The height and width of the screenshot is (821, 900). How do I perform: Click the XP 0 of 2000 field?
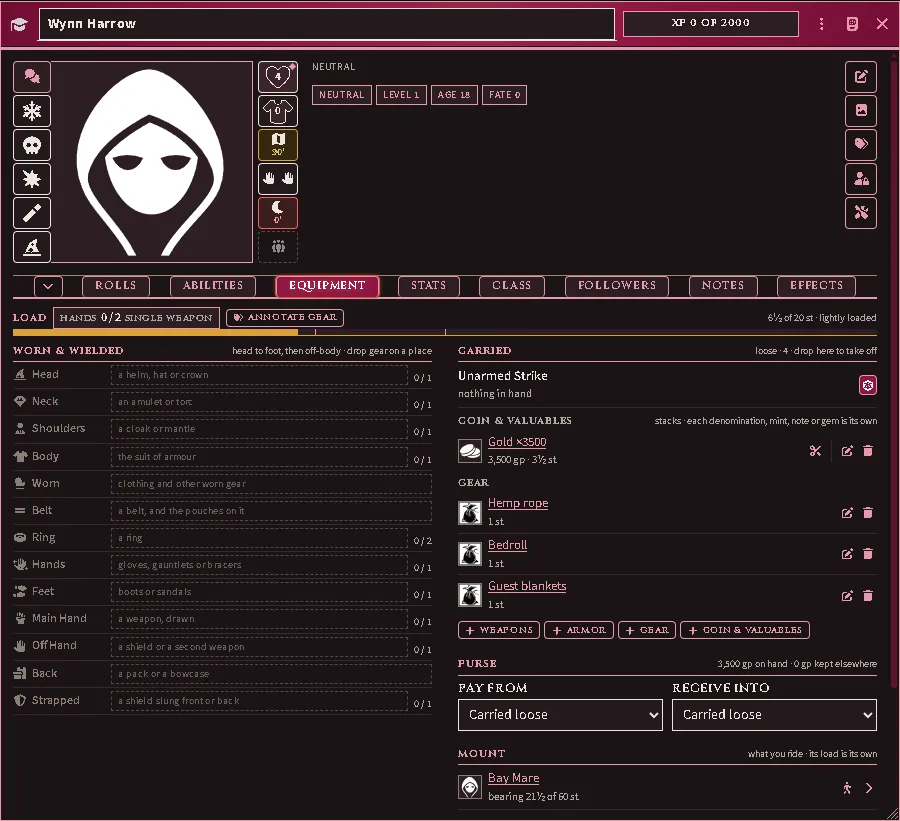[711, 23]
